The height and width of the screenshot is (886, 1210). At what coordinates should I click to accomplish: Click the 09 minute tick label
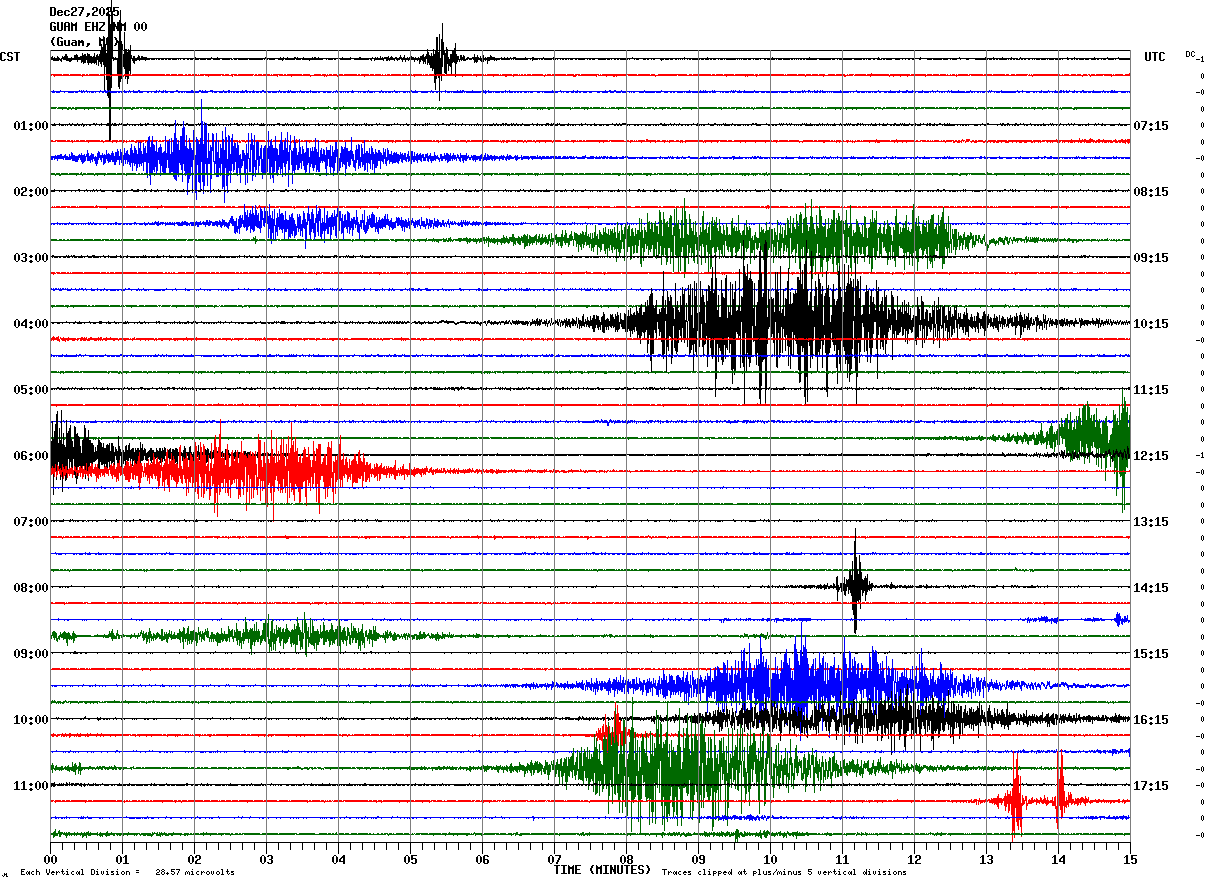coord(698,859)
